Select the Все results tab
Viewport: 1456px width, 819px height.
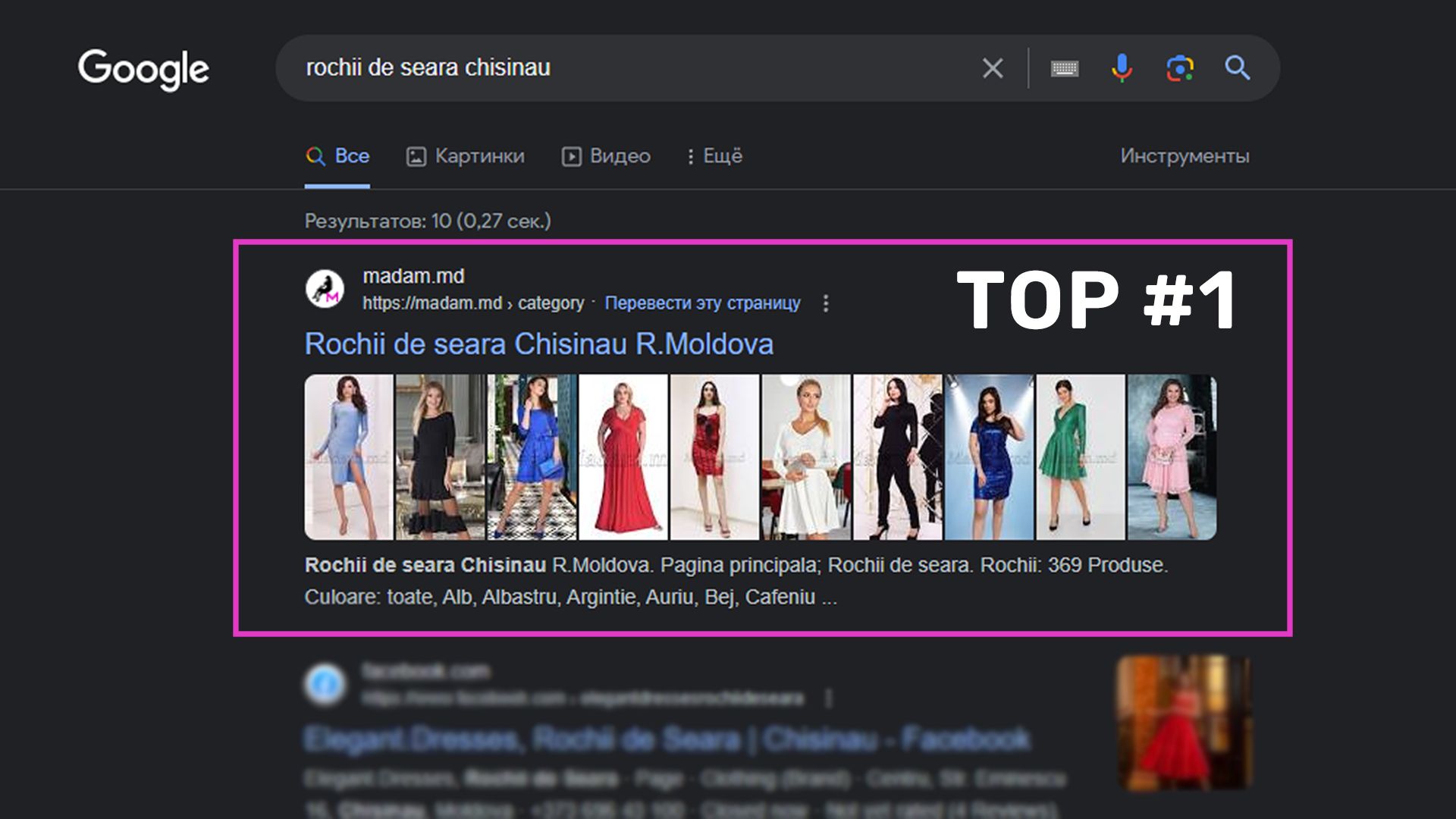[x=338, y=156]
